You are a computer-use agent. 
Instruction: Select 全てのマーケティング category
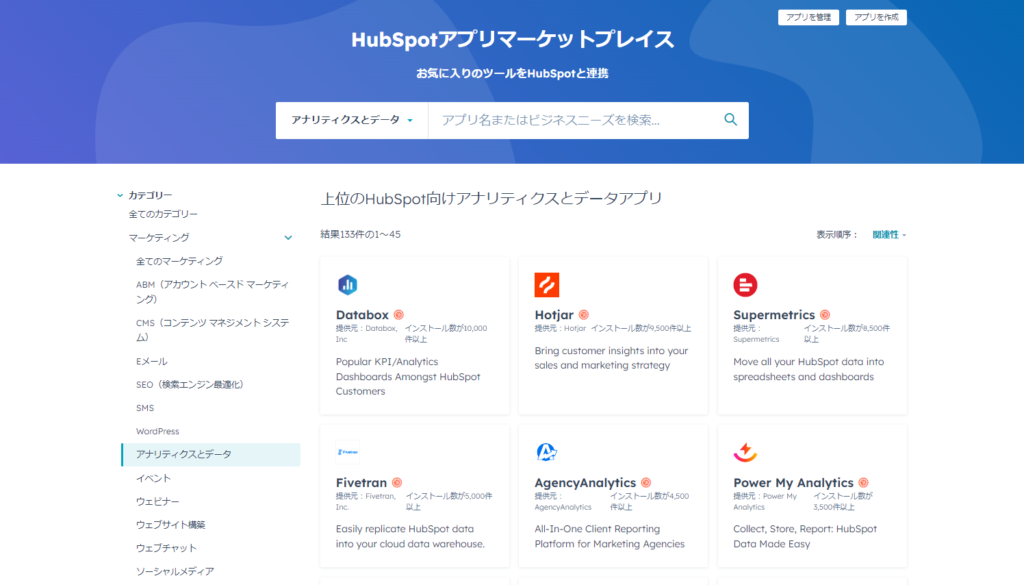click(x=179, y=261)
